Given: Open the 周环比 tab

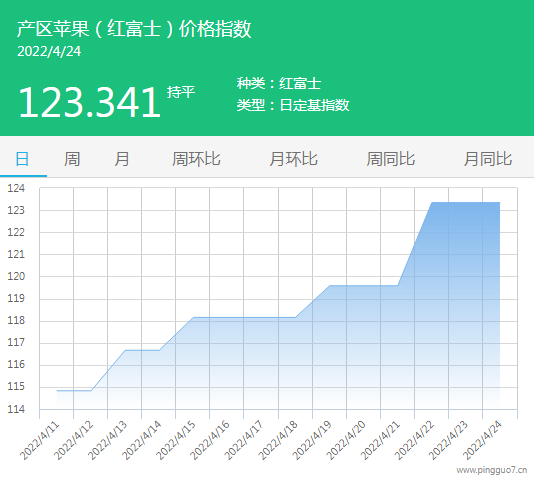Looking at the screenshot, I should pyautogui.click(x=196, y=159).
